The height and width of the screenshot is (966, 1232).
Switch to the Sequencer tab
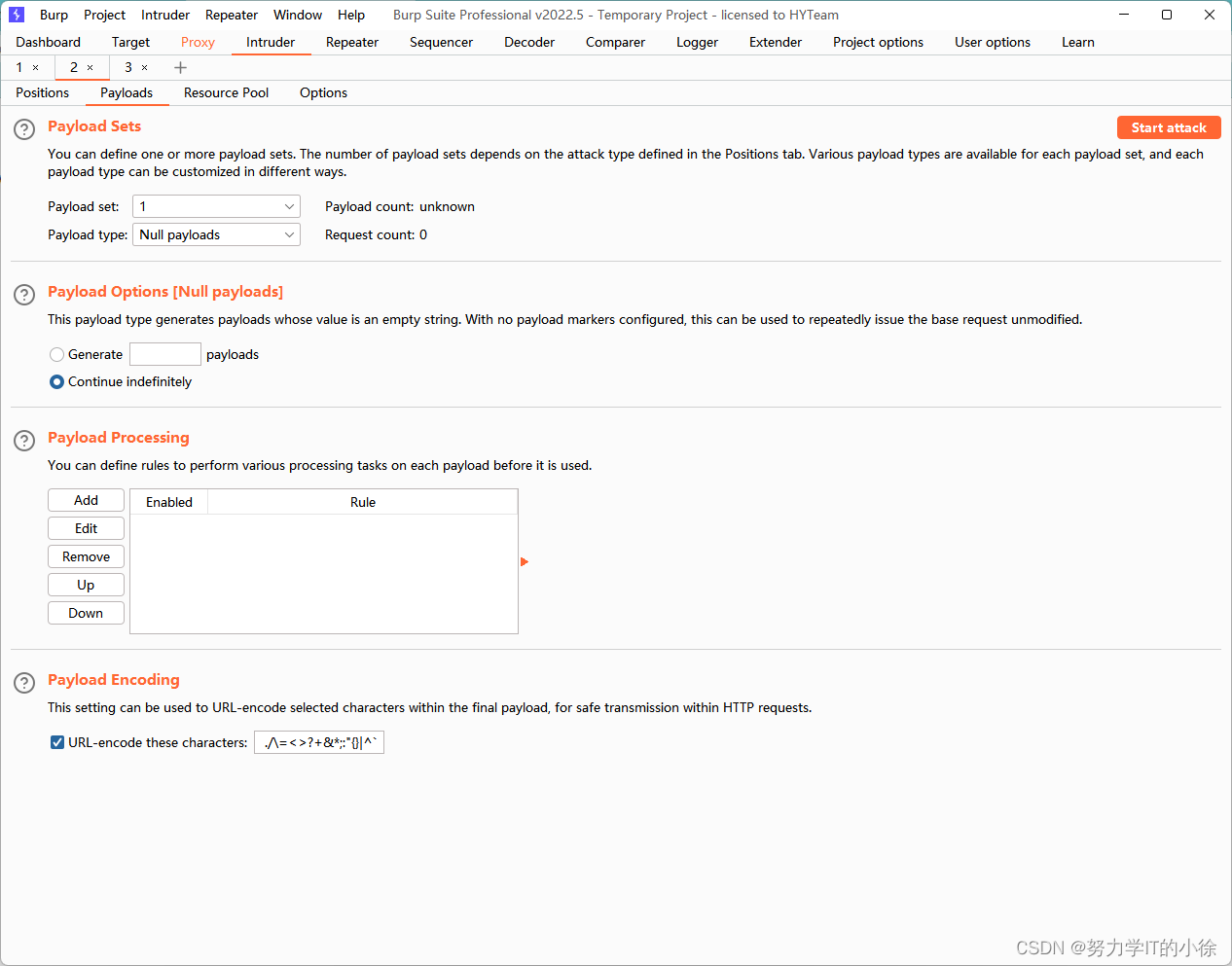pyautogui.click(x=441, y=42)
